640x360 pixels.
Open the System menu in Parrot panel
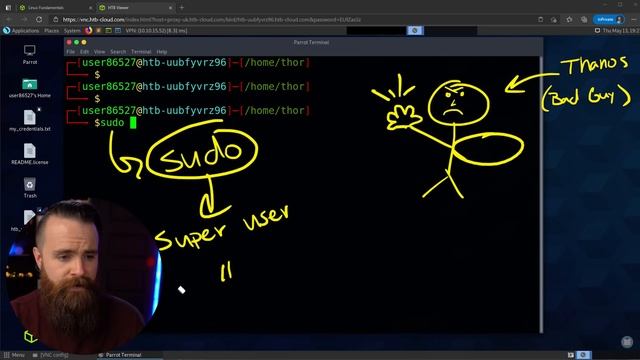click(x=72, y=31)
